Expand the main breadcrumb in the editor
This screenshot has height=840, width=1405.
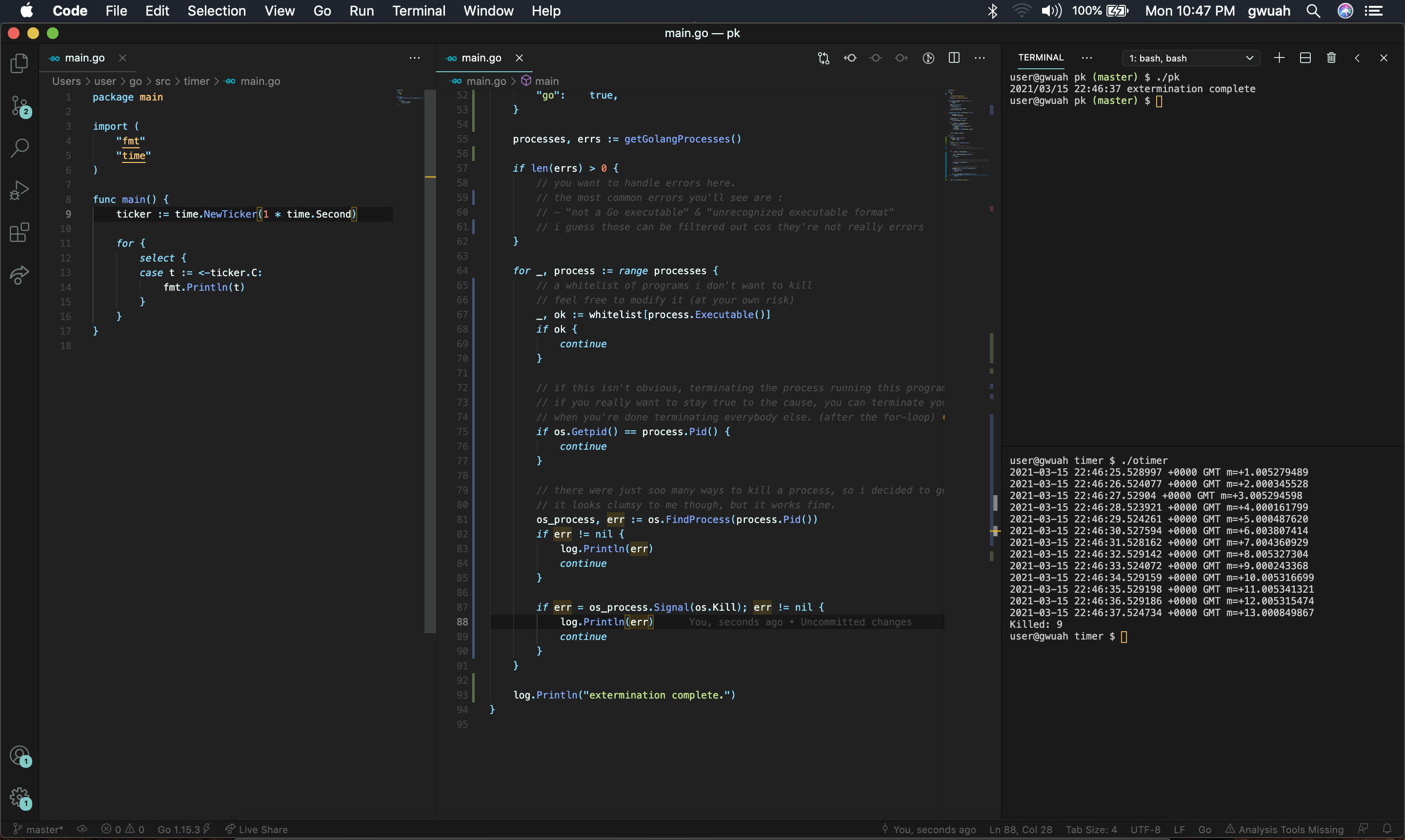click(x=548, y=81)
